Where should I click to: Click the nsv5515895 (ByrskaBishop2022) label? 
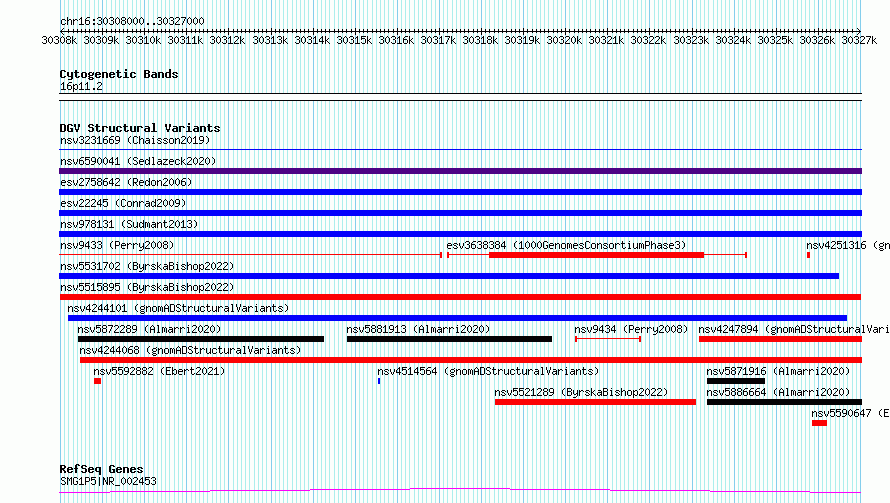coord(147,287)
